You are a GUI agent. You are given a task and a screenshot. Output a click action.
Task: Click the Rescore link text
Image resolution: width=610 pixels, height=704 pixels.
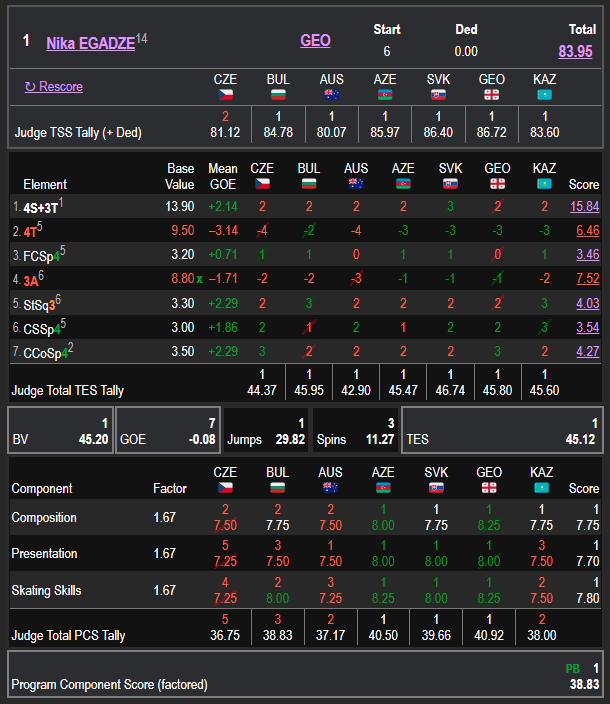click(x=60, y=87)
